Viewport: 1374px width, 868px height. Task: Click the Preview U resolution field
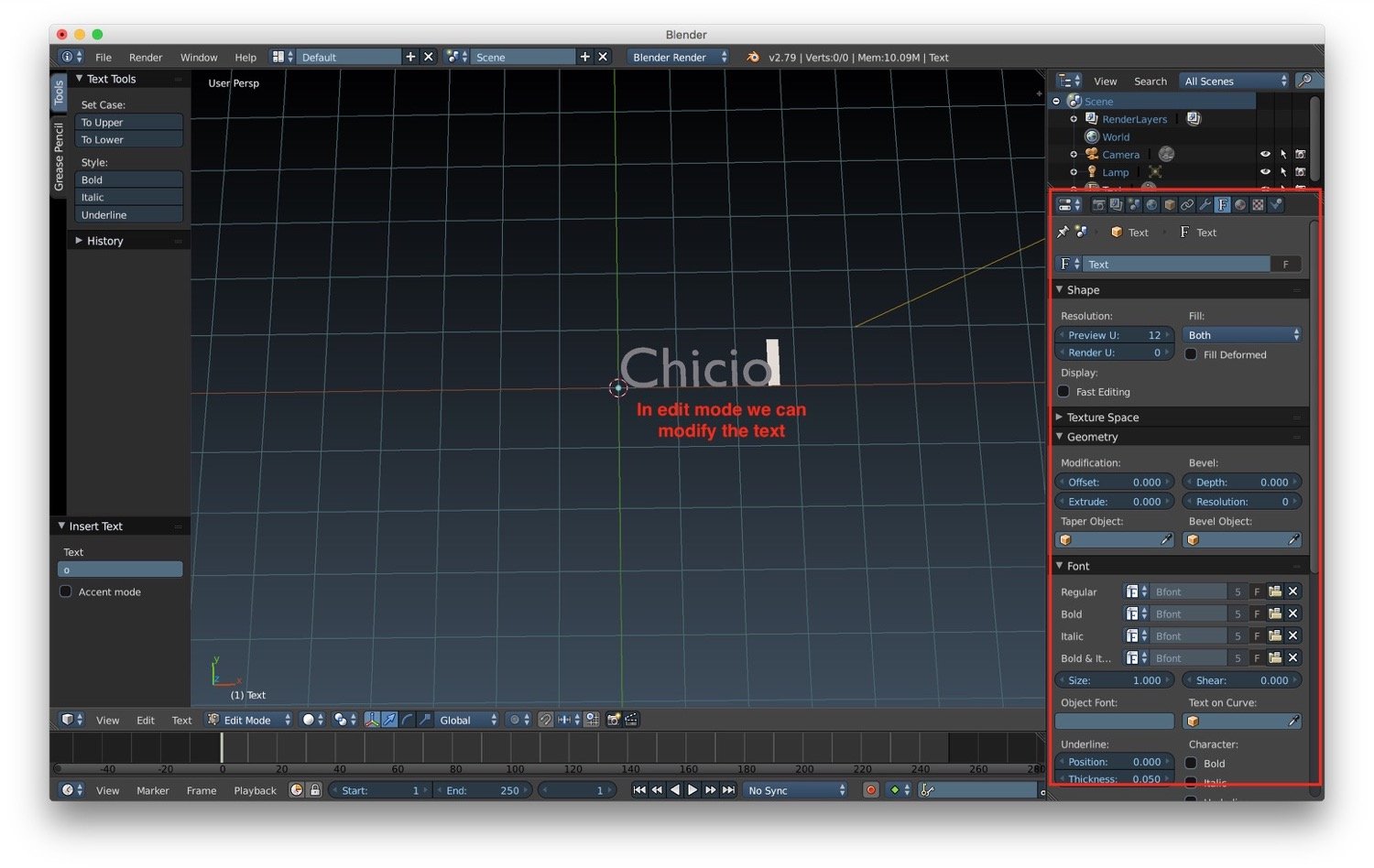click(x=1115, y=335)
